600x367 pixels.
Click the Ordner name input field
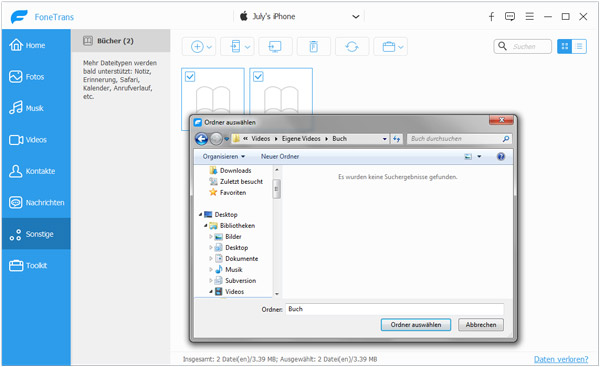395,309
